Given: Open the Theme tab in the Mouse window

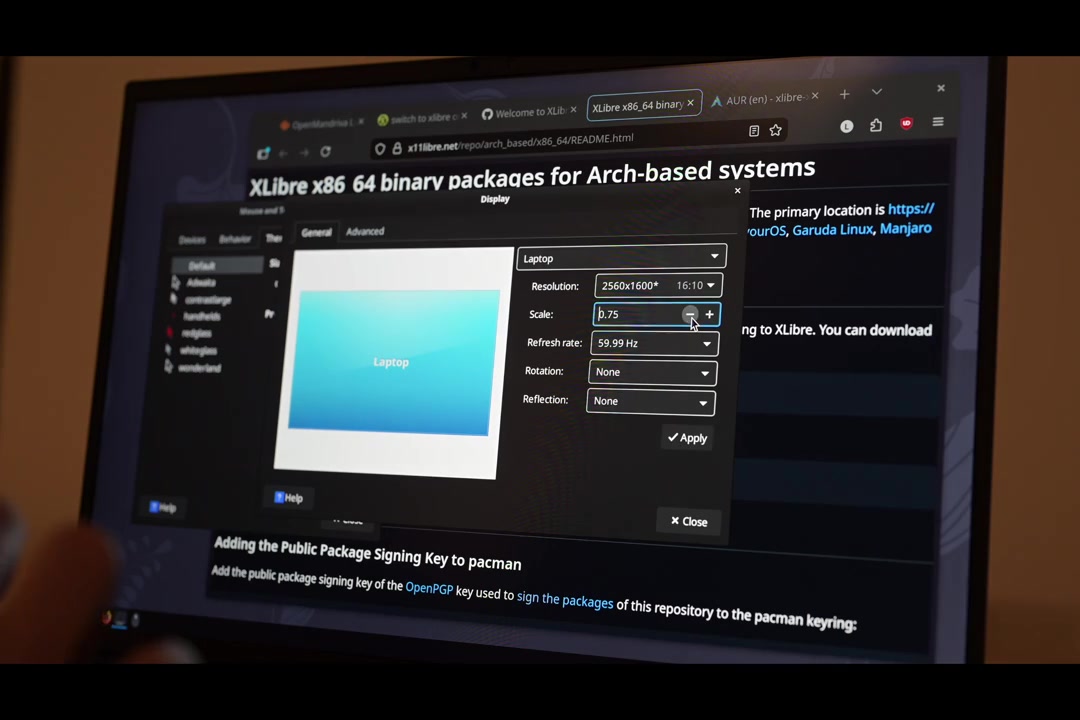Looking at the screenshot, I should 273,238.
